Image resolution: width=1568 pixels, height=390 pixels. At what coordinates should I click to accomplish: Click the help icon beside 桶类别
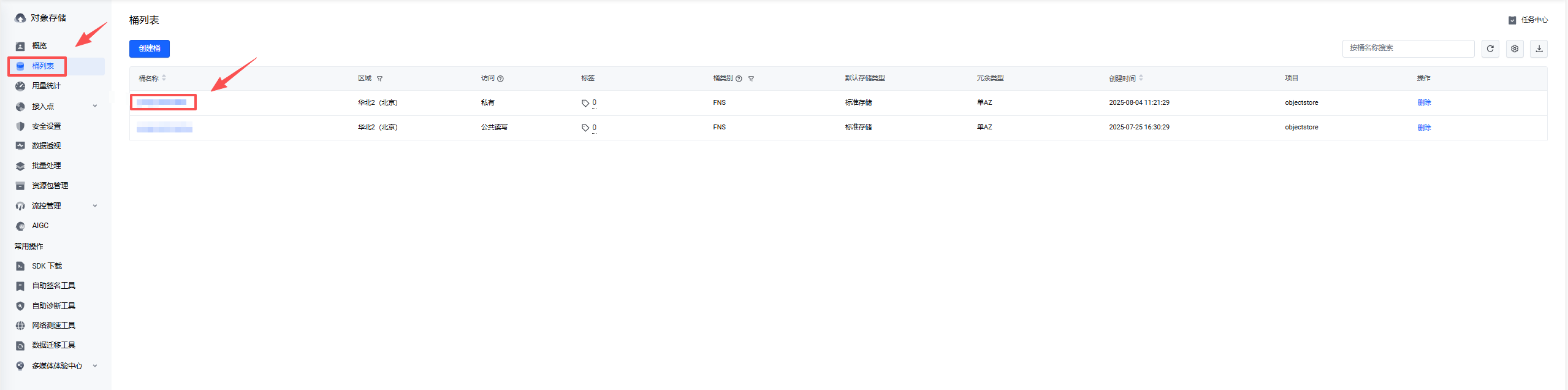[739, 78]
